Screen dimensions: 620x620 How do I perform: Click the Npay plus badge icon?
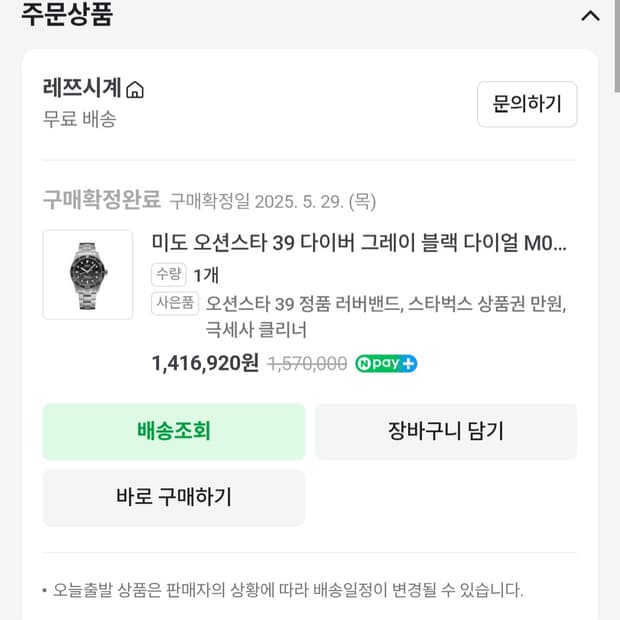[386, 363]
